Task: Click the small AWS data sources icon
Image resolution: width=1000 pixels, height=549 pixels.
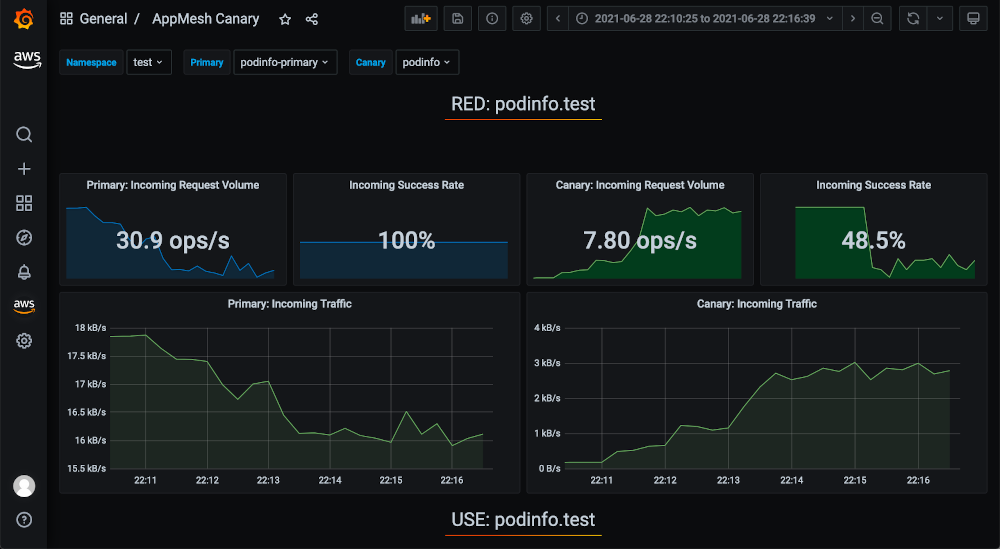Action: [x=24, y=306]
